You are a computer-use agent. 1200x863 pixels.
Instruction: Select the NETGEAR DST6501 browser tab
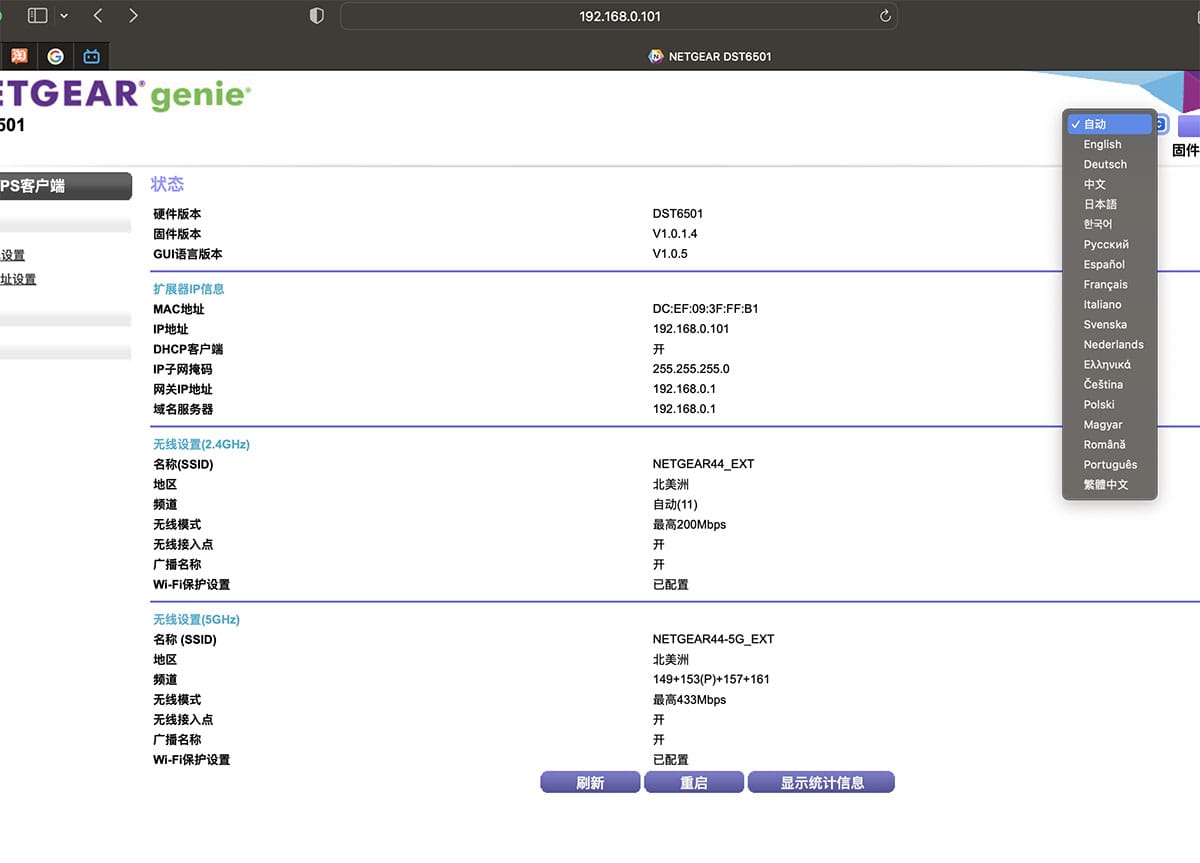tap(710, 56)
